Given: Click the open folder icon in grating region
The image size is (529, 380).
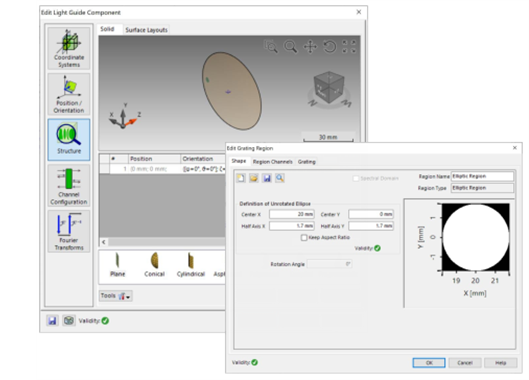Looking at the screenshot, I should pyautogui.click(x=254, y=178).
